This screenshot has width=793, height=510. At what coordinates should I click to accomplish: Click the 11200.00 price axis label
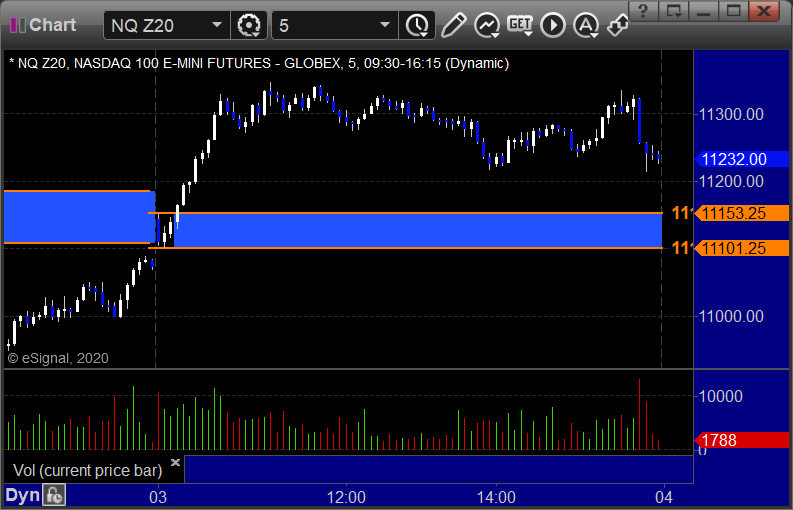click(x=731, y=181)
